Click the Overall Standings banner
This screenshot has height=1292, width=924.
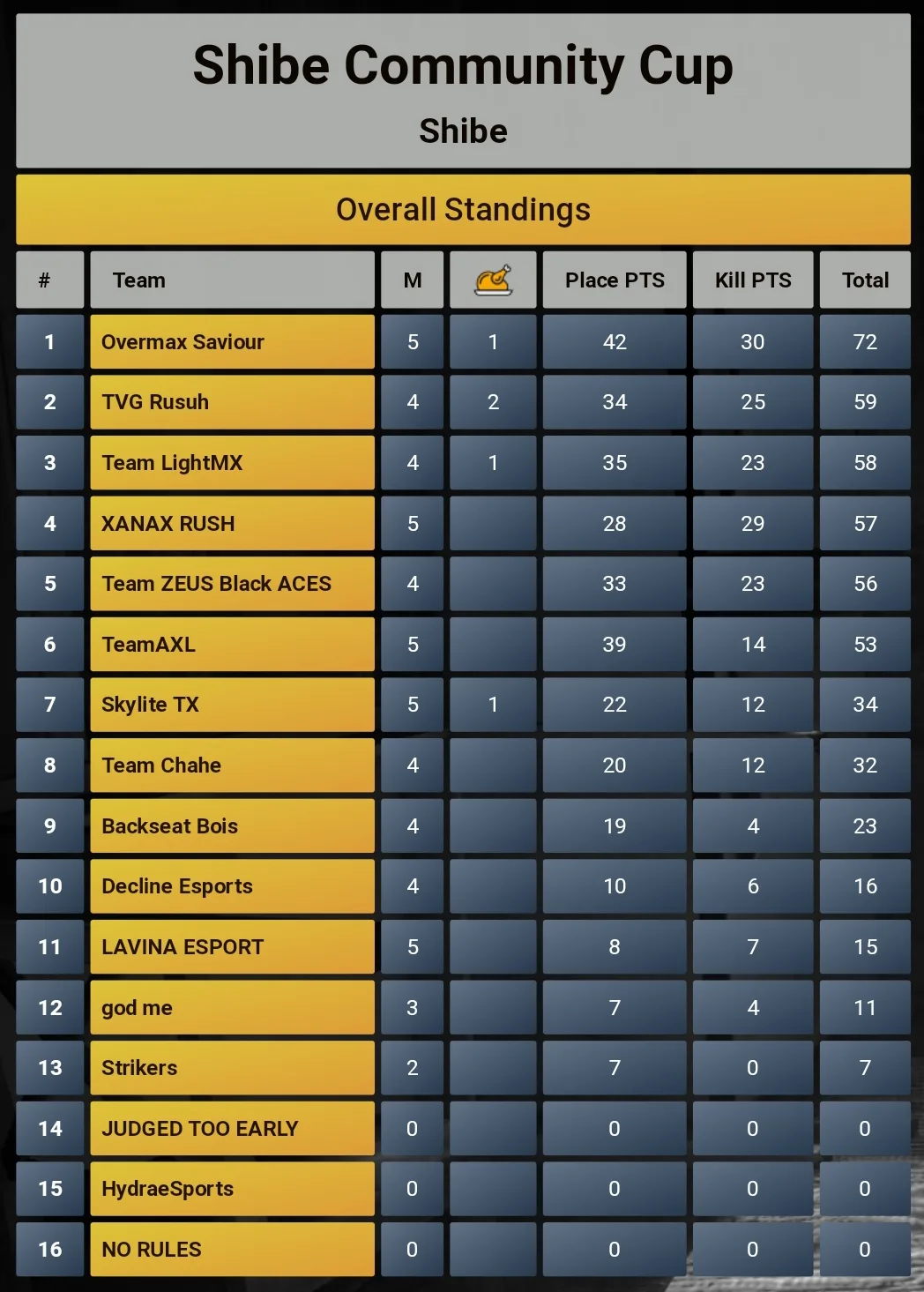pos(463,210)
